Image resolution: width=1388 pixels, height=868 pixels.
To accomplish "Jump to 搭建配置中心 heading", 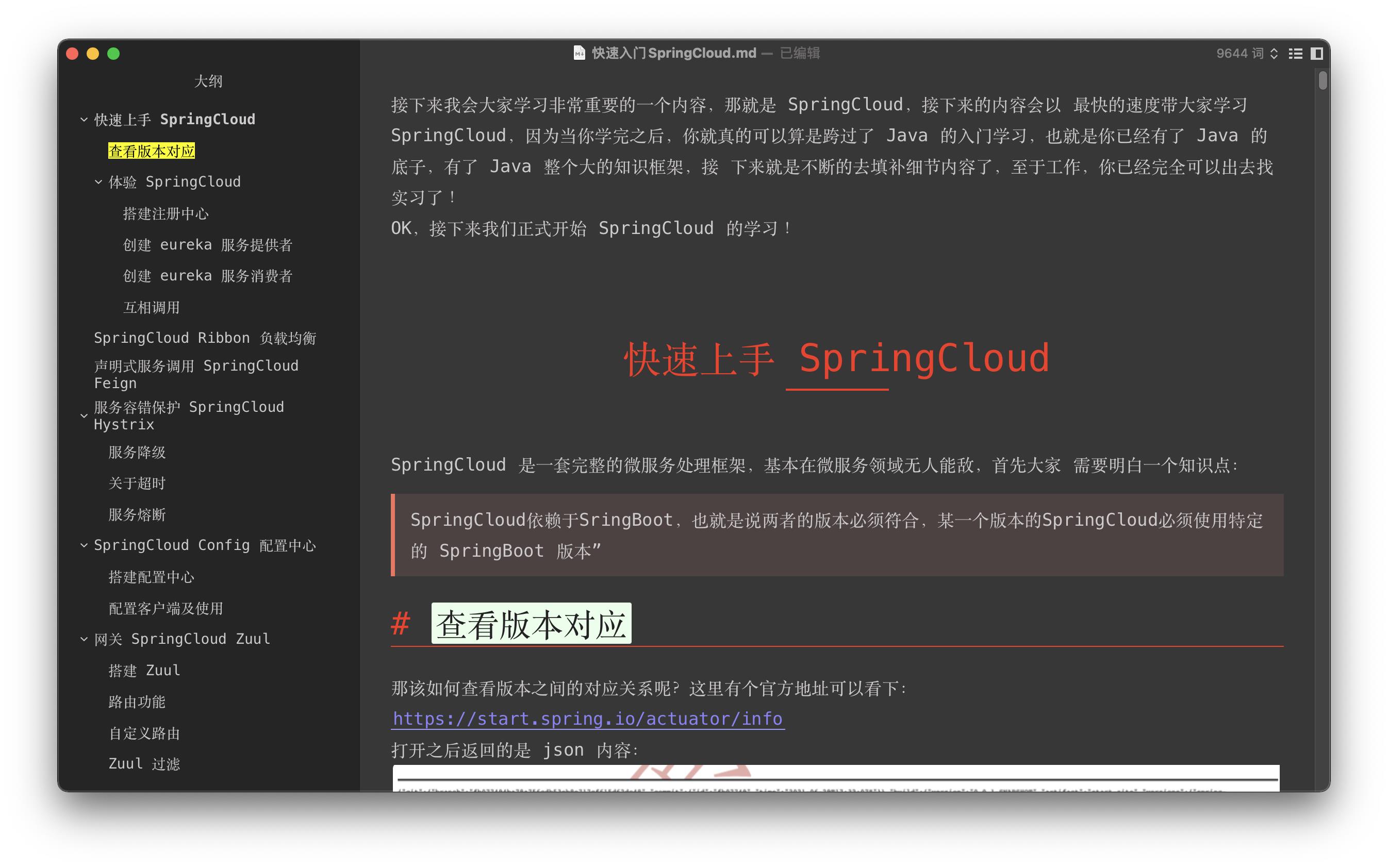I will (152, 577).
